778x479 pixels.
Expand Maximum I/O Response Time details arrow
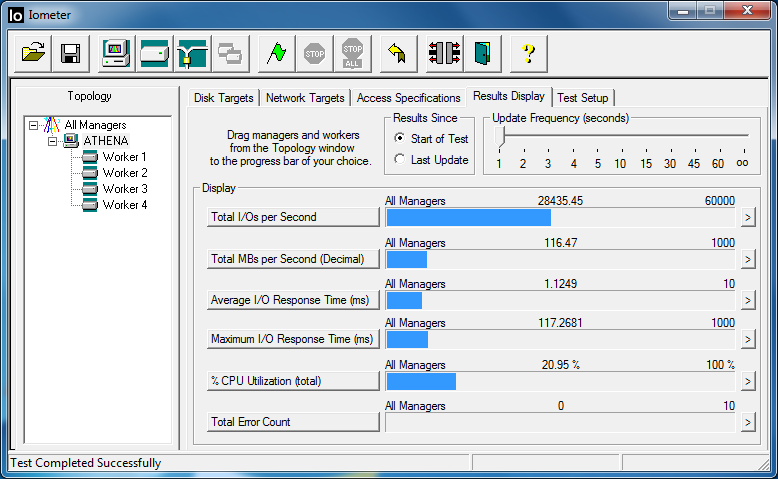tap(748, 340)
